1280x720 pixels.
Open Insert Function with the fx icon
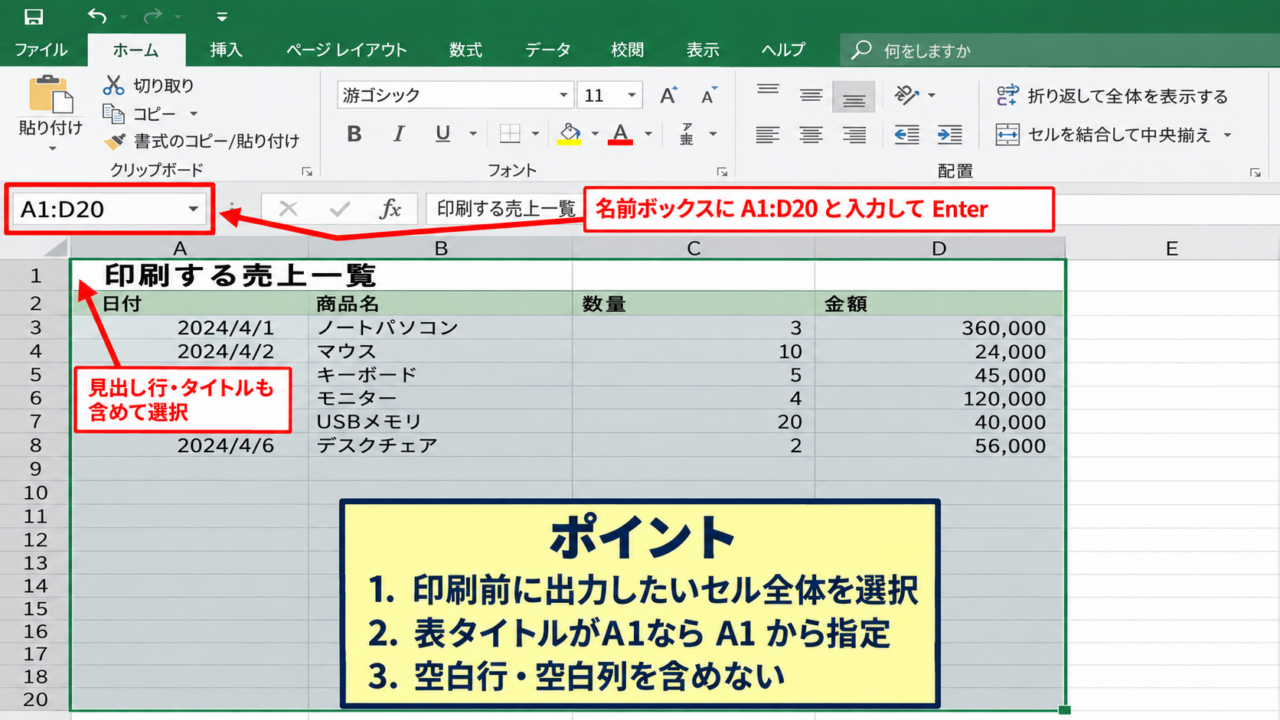(391, 209)
